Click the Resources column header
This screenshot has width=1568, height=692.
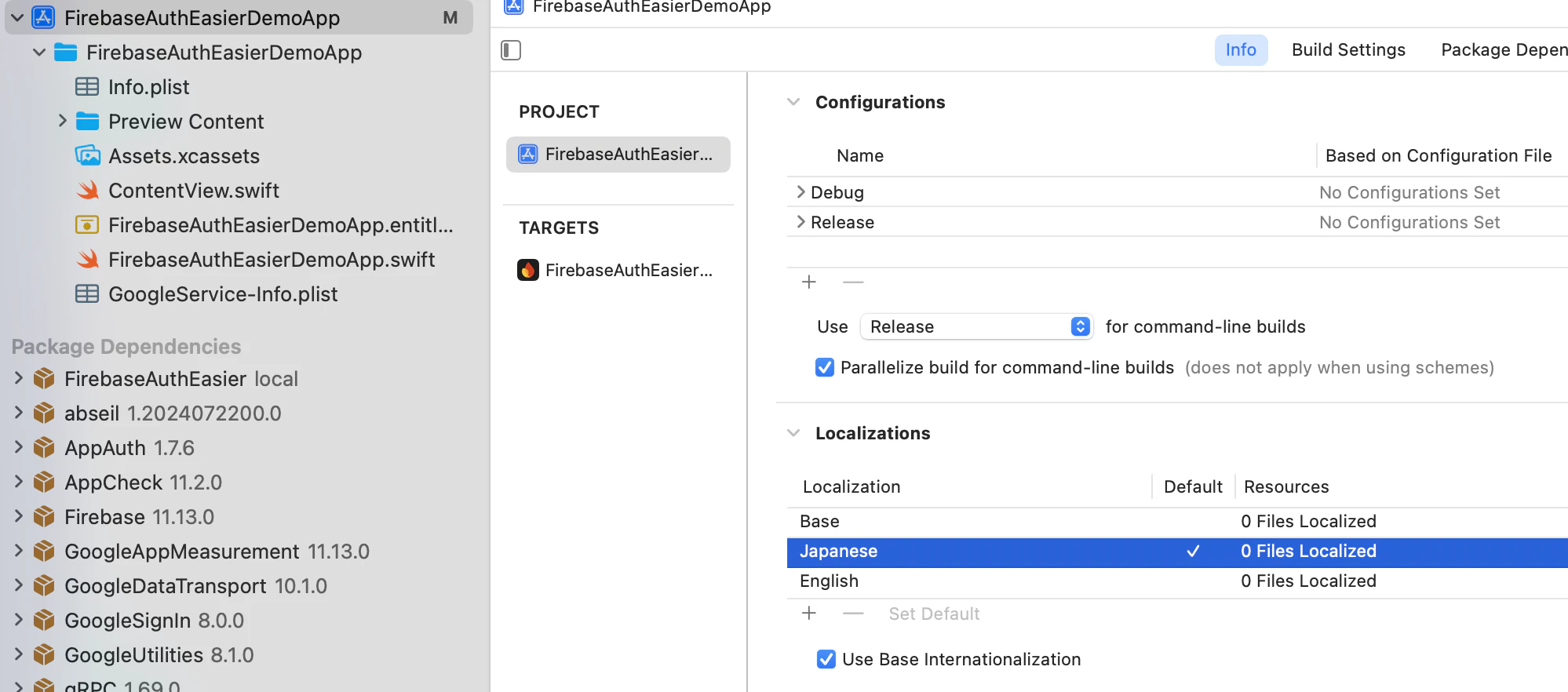pyautogui.click(x=1286, y=486)
